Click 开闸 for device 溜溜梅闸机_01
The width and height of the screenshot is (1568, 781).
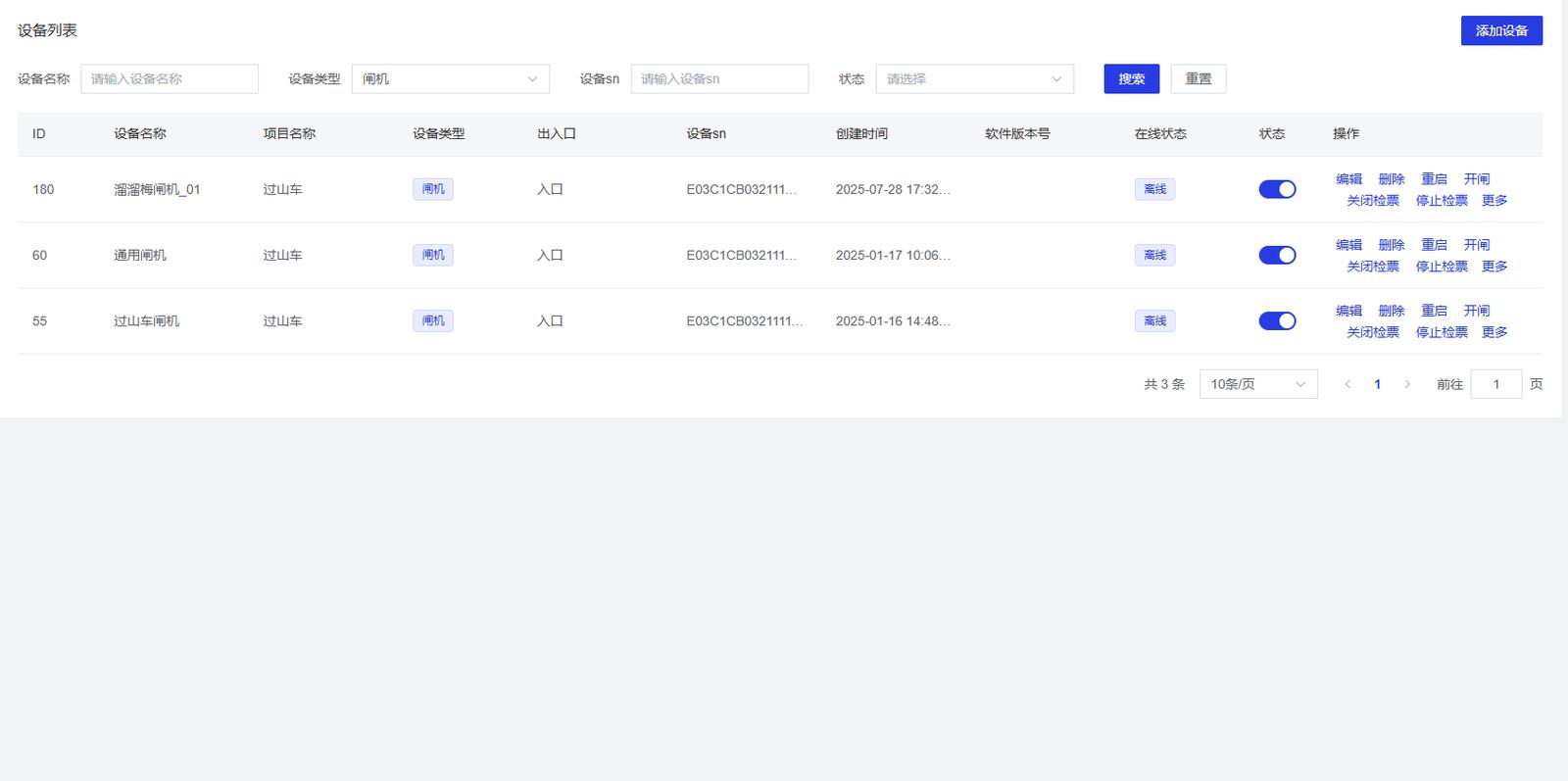(x=1477, y=179)
